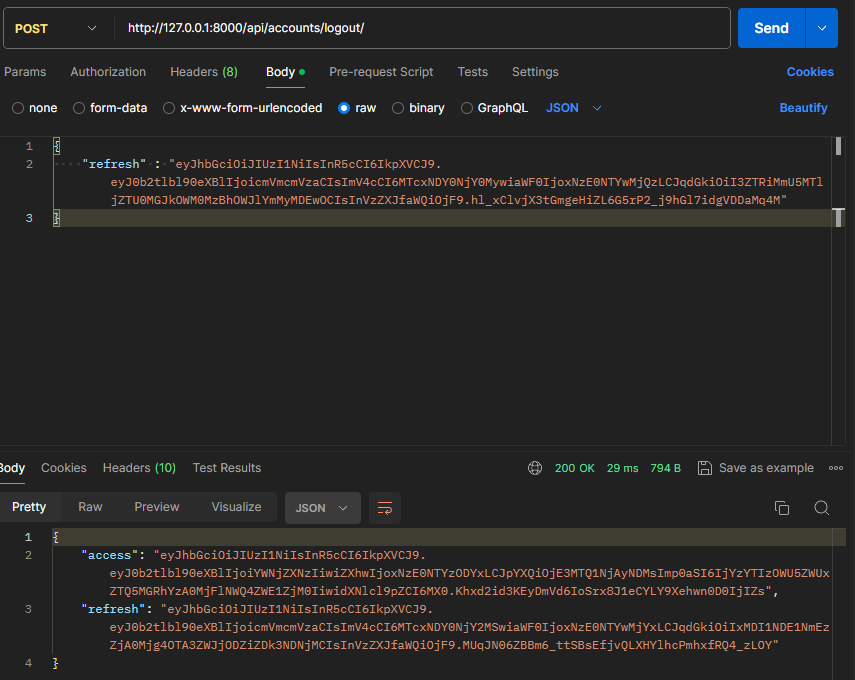The height and width of the screenshot is (680, 855).
Task: Click the save icon next to Save as example
Action: 705,468
